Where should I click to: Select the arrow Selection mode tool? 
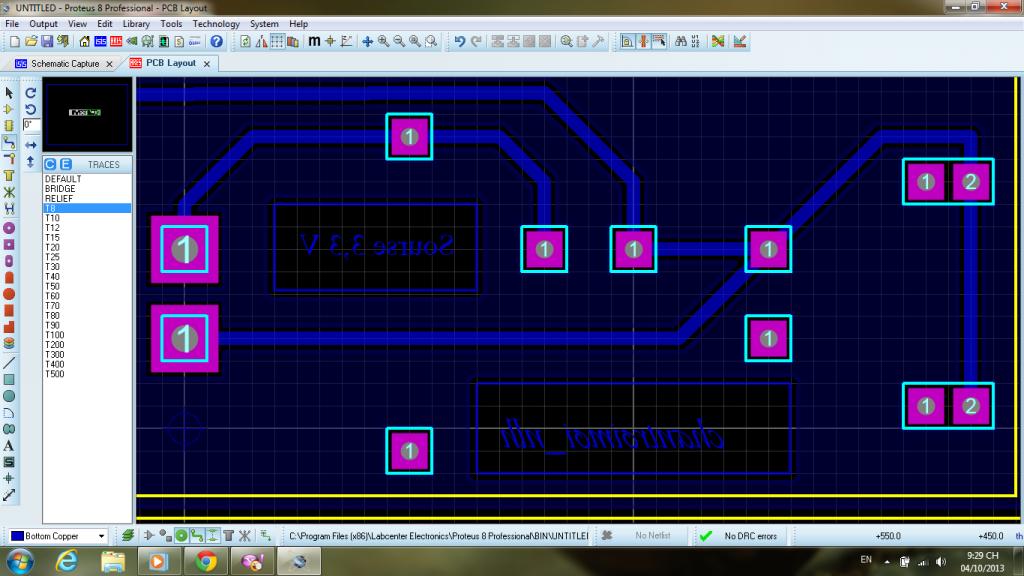[9, 93]
